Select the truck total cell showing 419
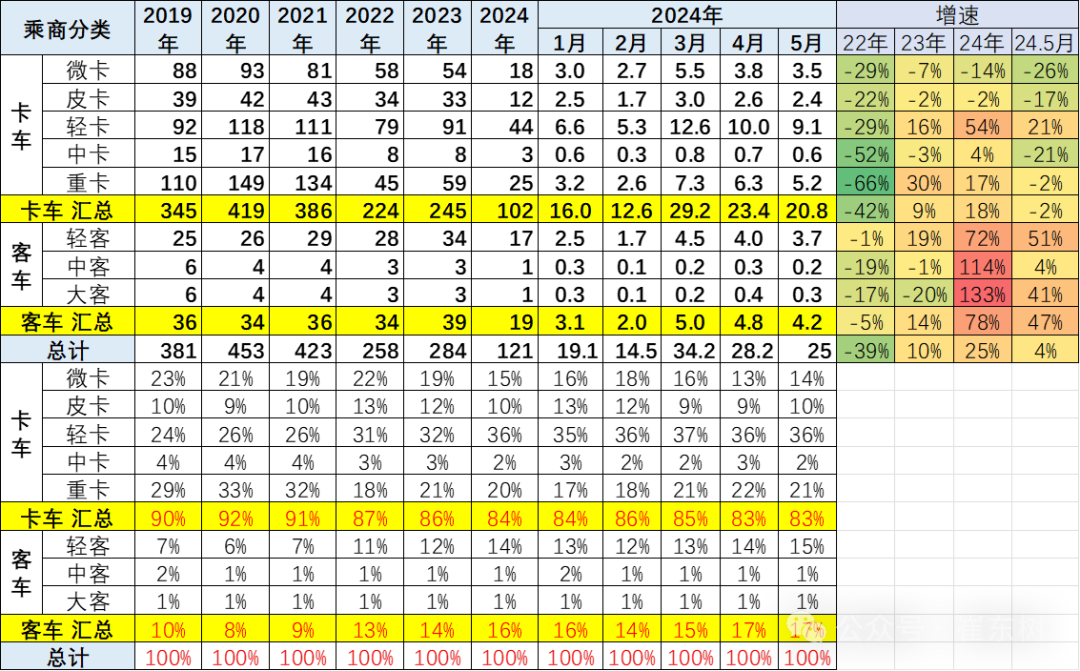Viewport: 1080px width, 671px height. click(235, 211)
